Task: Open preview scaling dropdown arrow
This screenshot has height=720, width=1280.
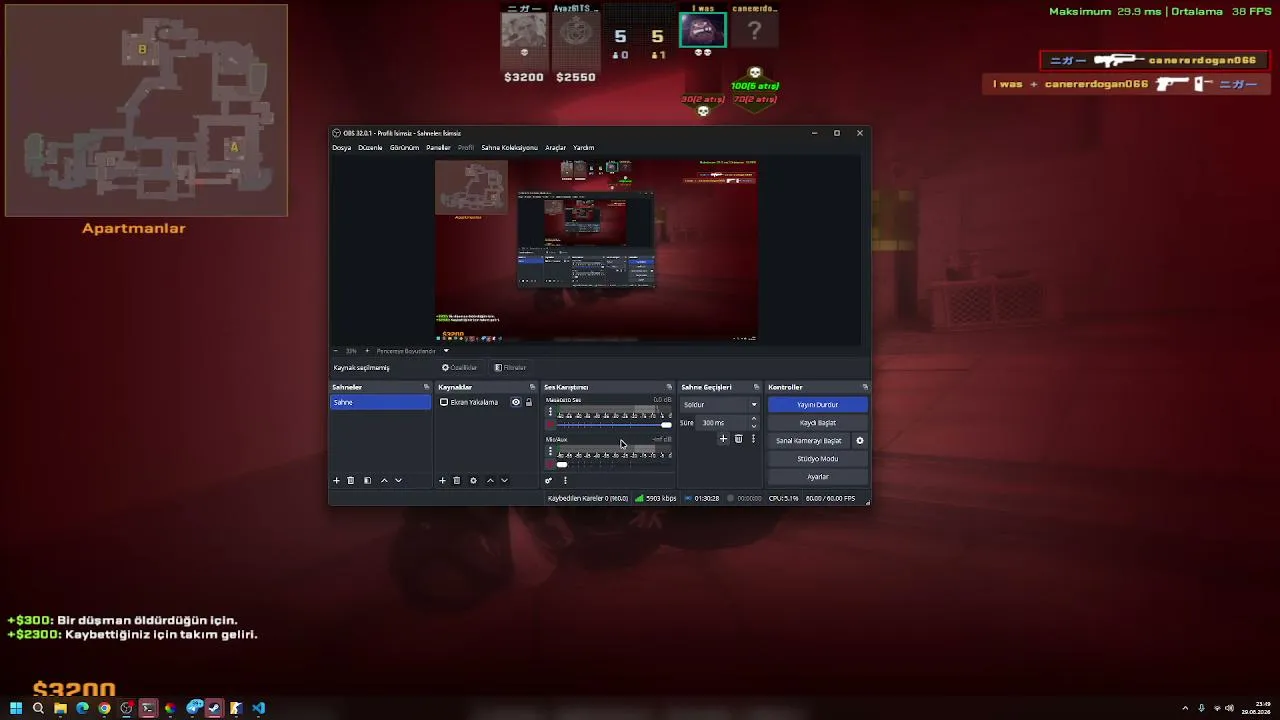Action: point(446,351)
